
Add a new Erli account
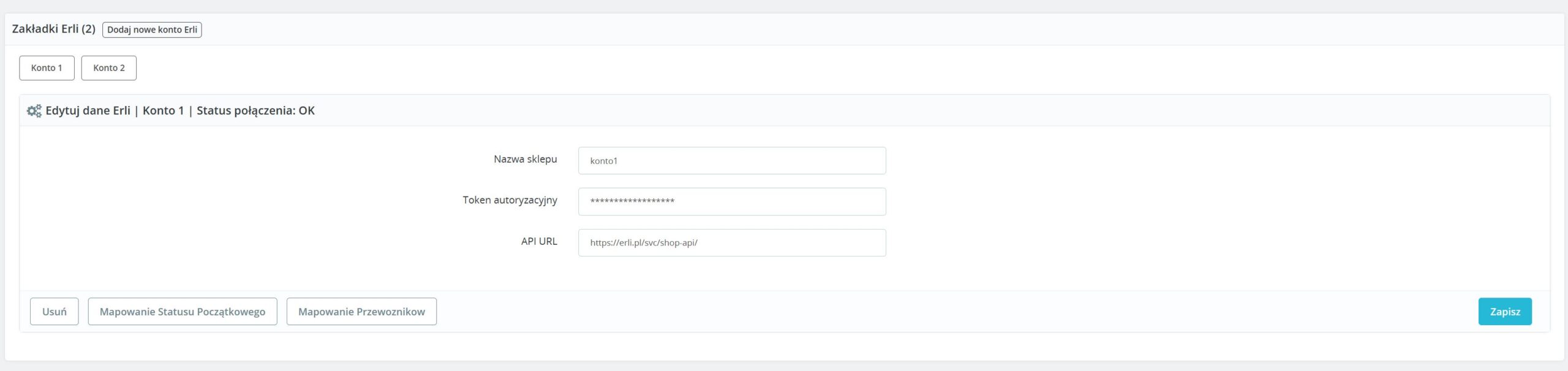click(x=152, y=29)
